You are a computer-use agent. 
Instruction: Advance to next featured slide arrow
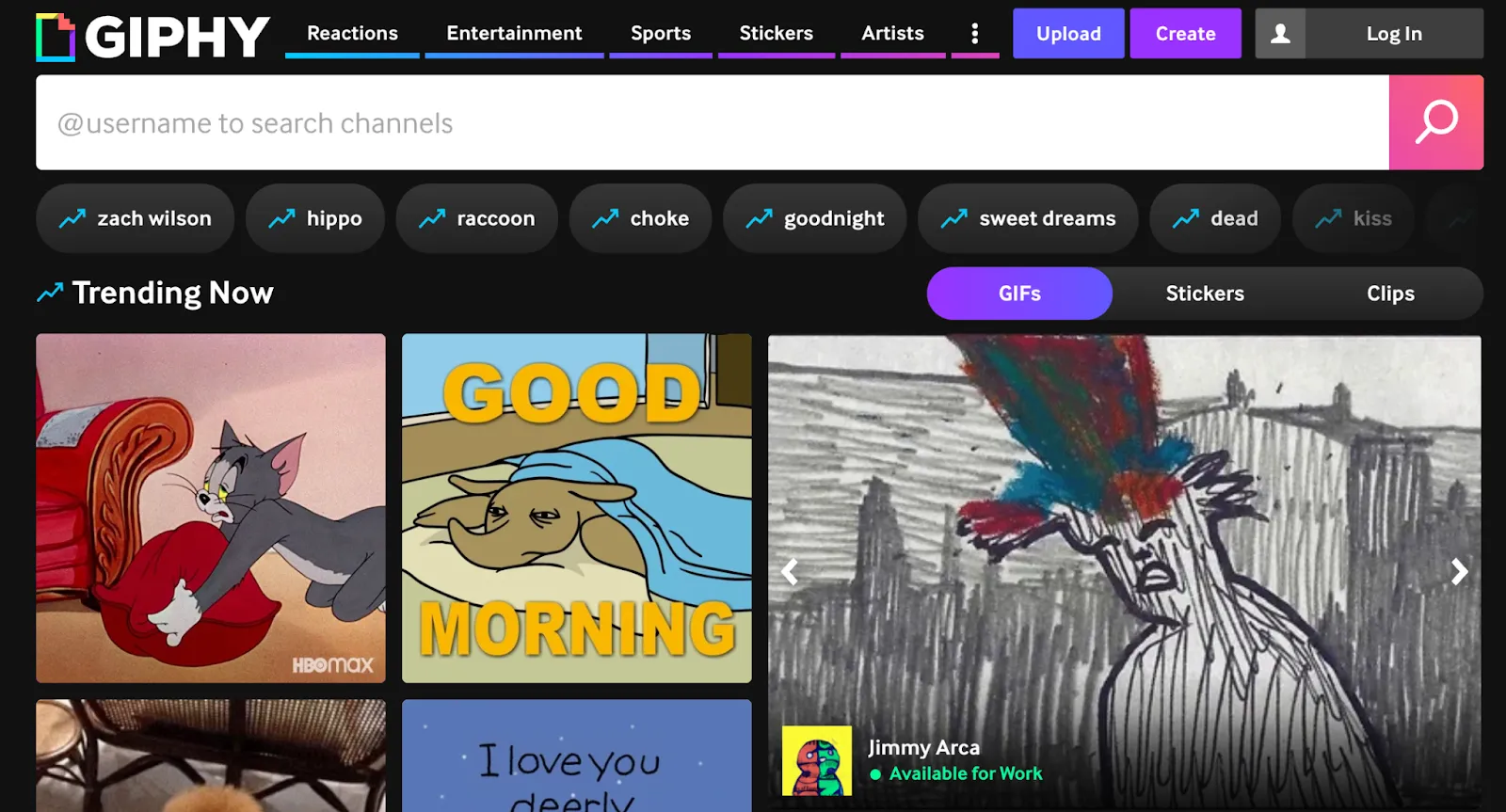point(1460,571)
